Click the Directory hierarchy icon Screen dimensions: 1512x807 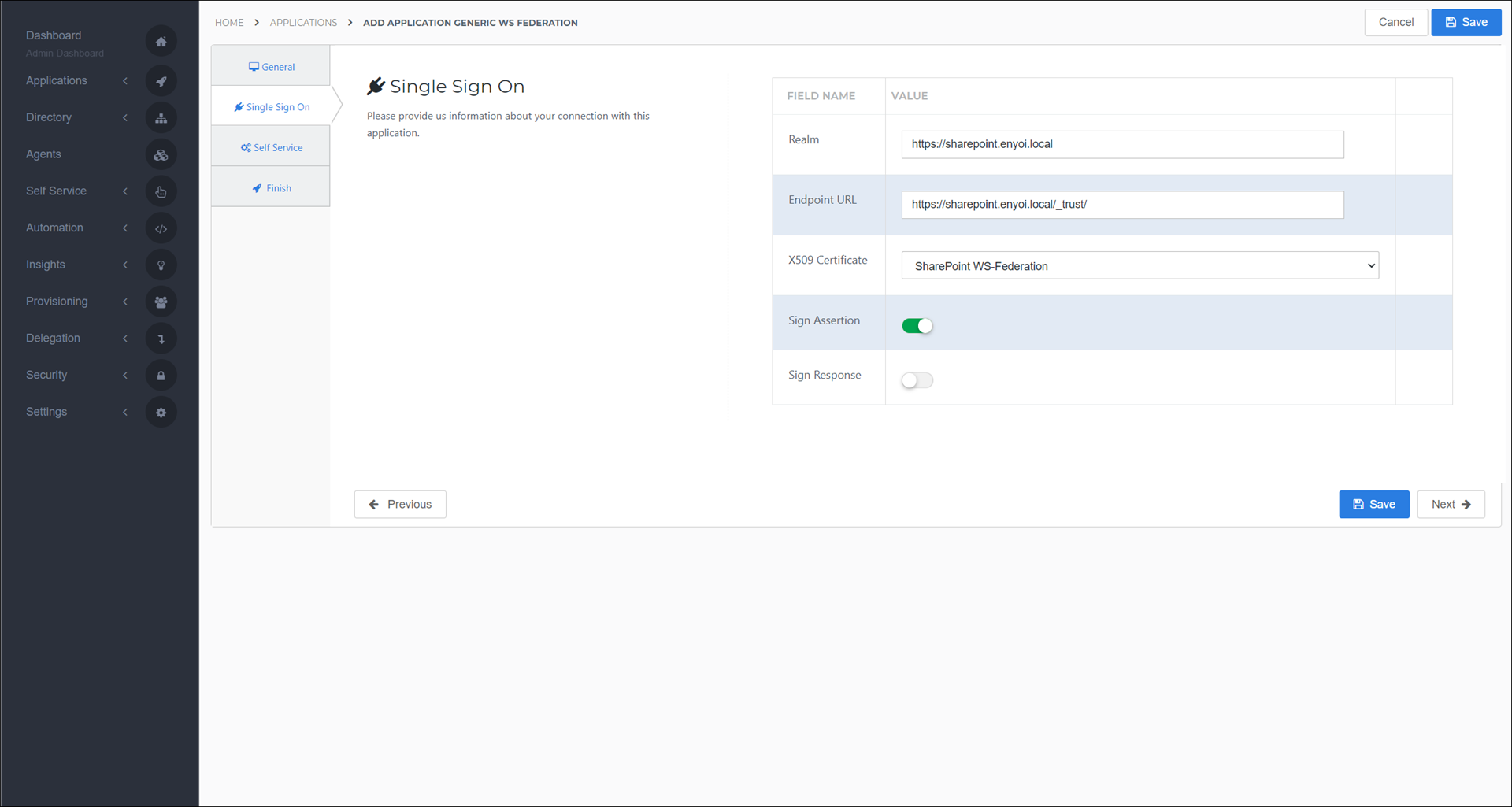[x=161, y=118]
